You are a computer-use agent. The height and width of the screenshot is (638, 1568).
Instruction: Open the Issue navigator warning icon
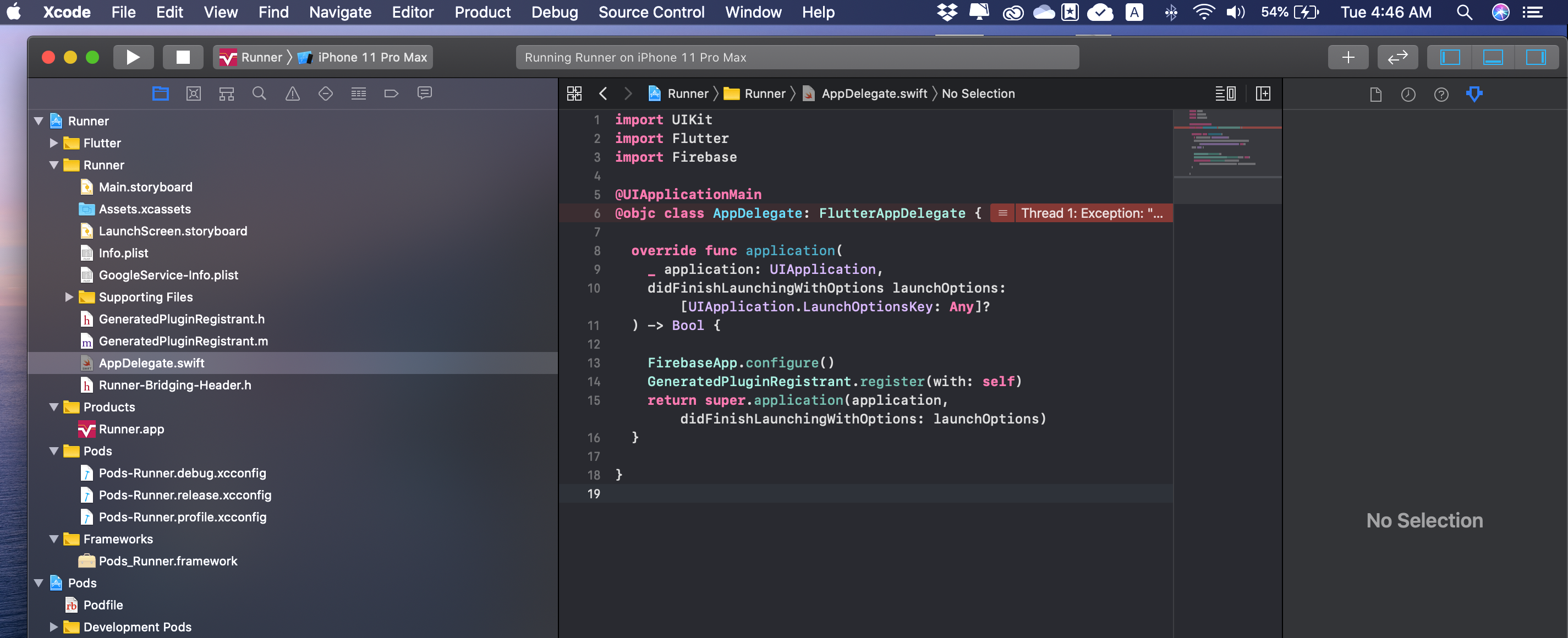(x=292, y=93)
